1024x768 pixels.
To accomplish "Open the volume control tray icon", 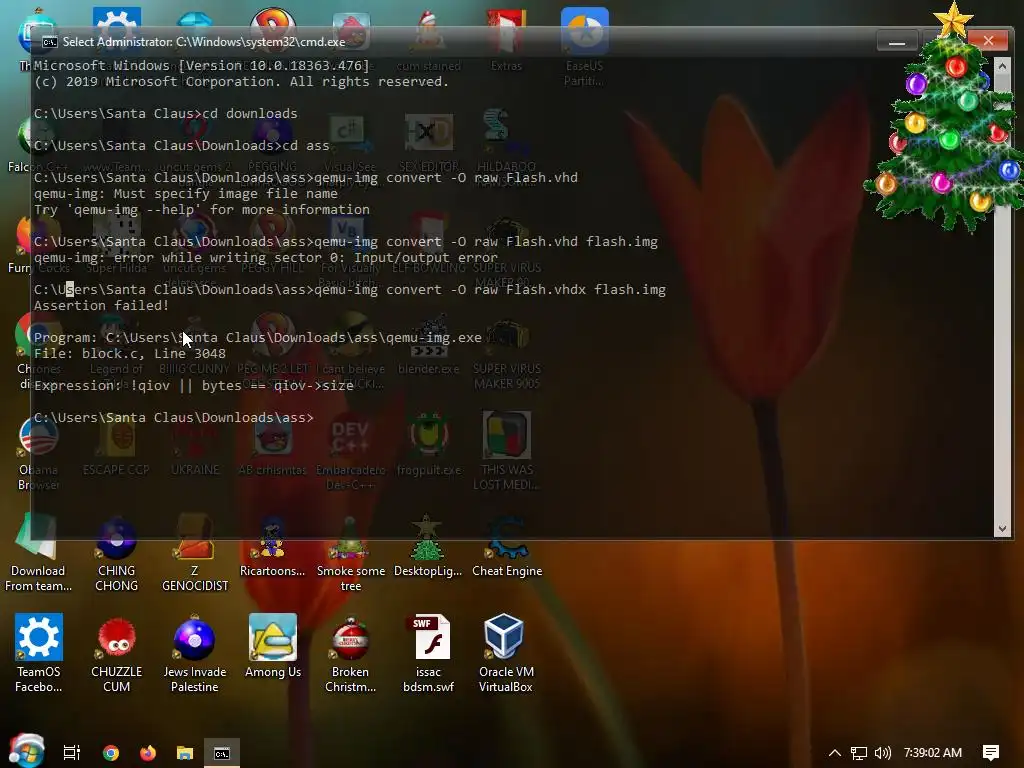I will click(882, 753).
